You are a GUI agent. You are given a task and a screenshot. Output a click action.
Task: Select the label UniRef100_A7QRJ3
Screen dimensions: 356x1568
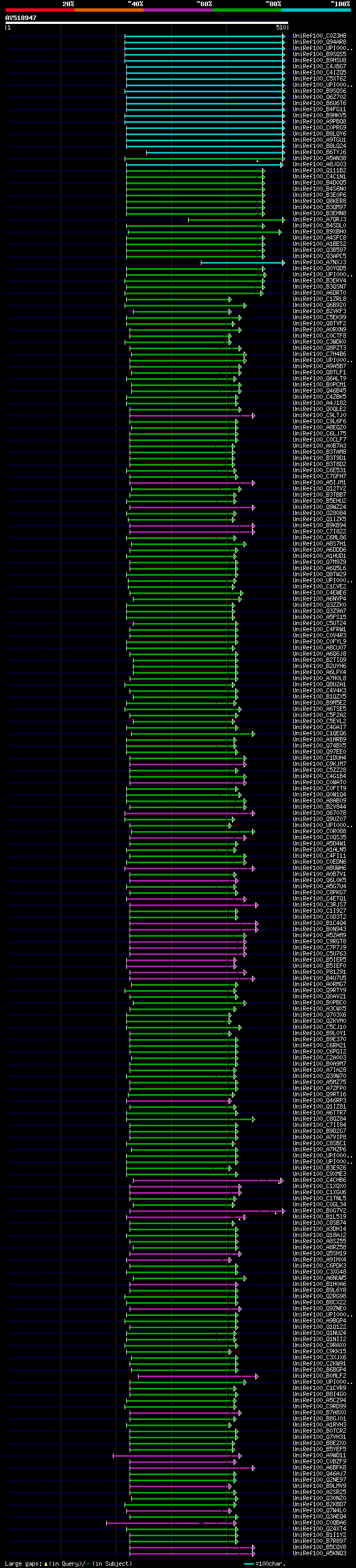[319, 220]
